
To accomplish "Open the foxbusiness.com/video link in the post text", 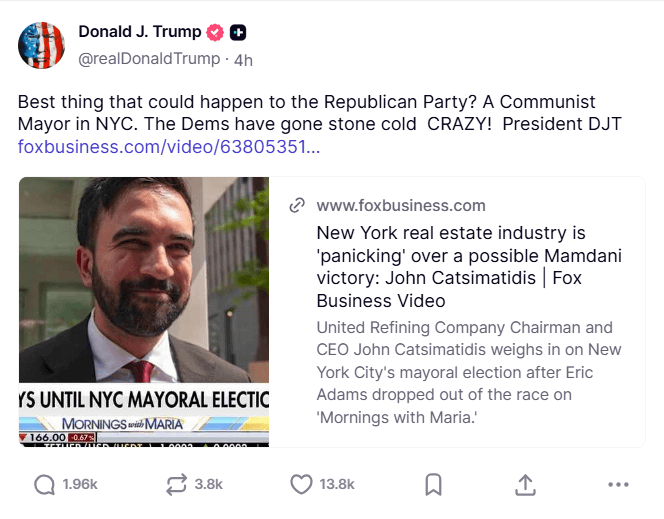I will pyautogui.click(x=169, y=147).
